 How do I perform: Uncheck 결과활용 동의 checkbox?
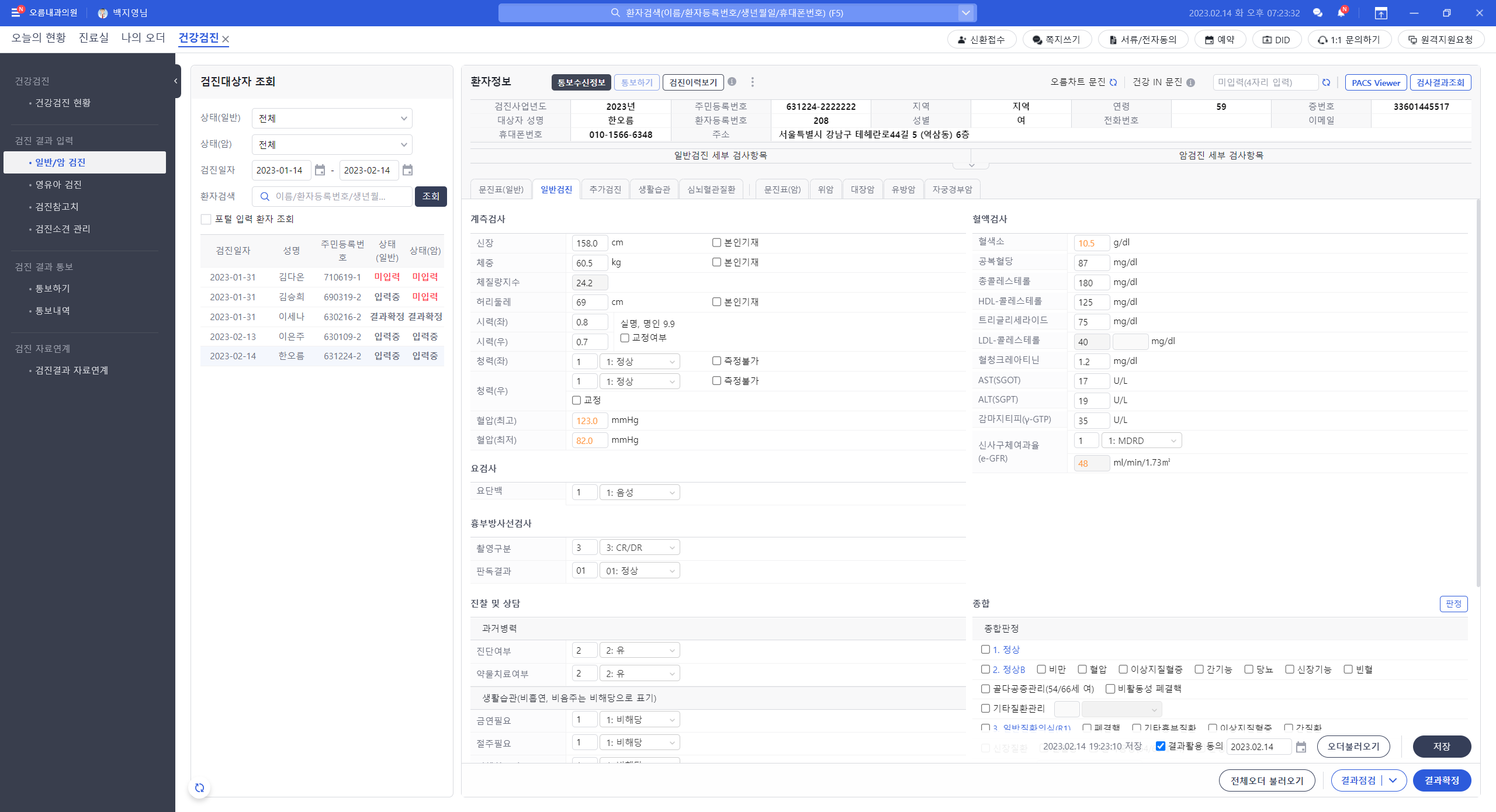click(x=1161, y=746)
